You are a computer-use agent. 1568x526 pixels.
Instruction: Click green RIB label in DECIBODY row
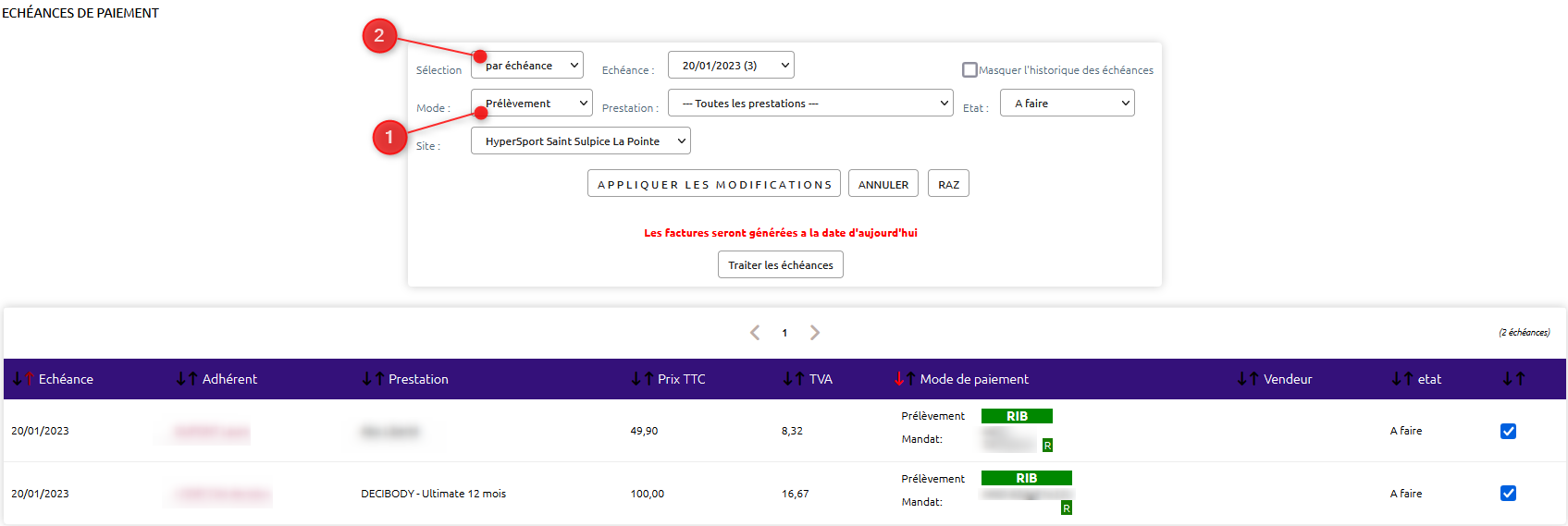tap(1027, 478)
